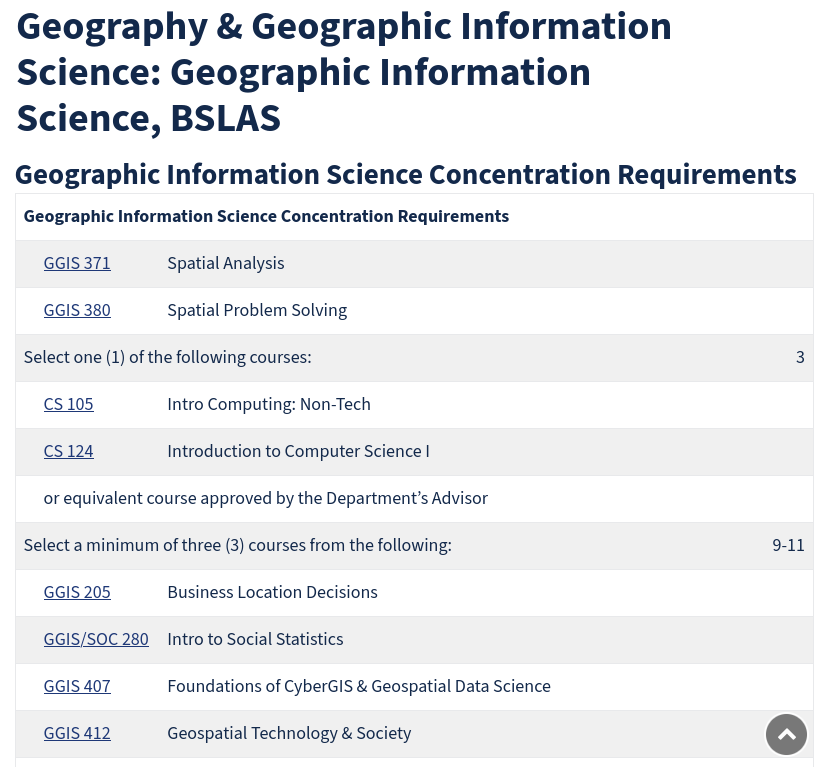Image resolution: width=822 pixels, height=767 pixels.
Task: Visit the GGIS 412 course link
Action: click(77, 734)
